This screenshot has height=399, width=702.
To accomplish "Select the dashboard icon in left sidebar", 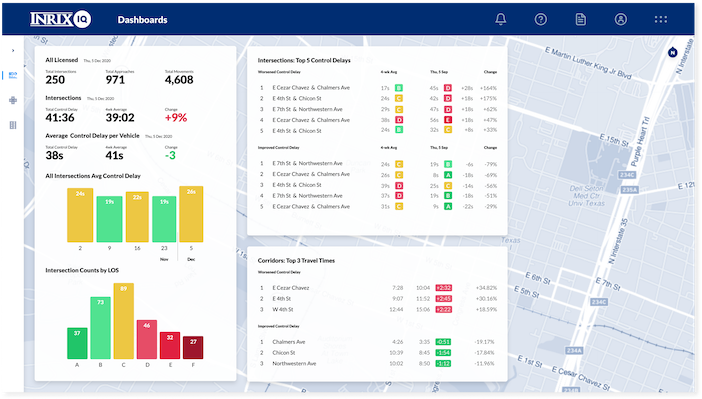I will click(13, 75).
